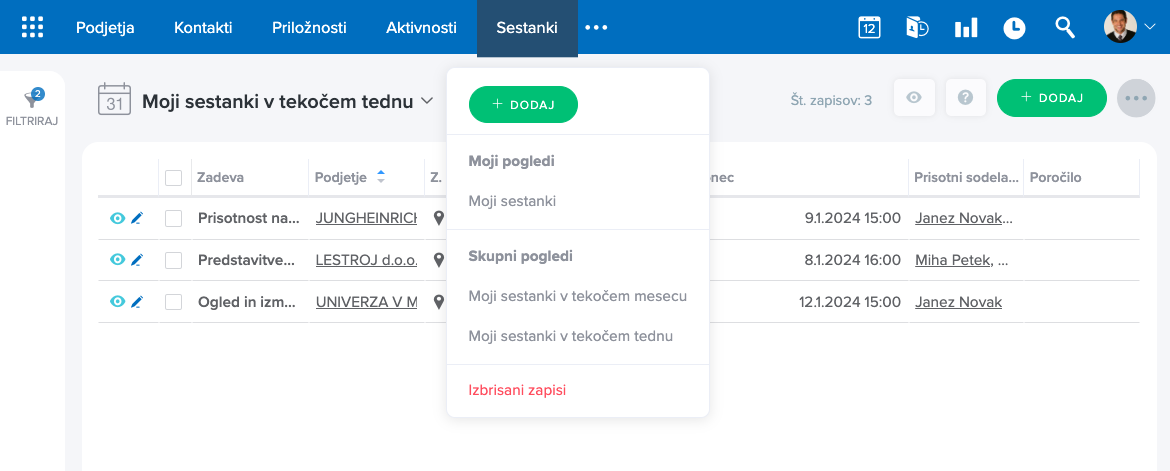
Task: Toggle the select-all checkbox in header
Action: pyautogui.click(x=174, y=178)
